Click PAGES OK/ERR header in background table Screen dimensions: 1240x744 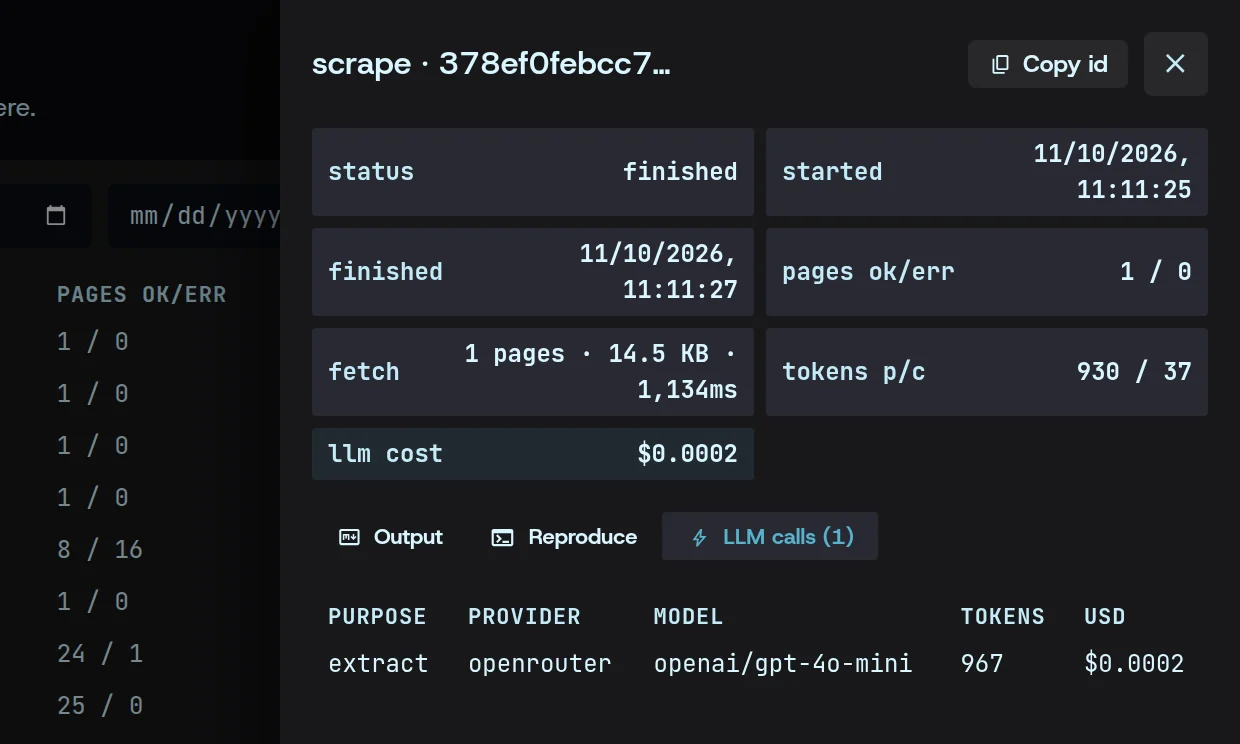pos(141,294)
